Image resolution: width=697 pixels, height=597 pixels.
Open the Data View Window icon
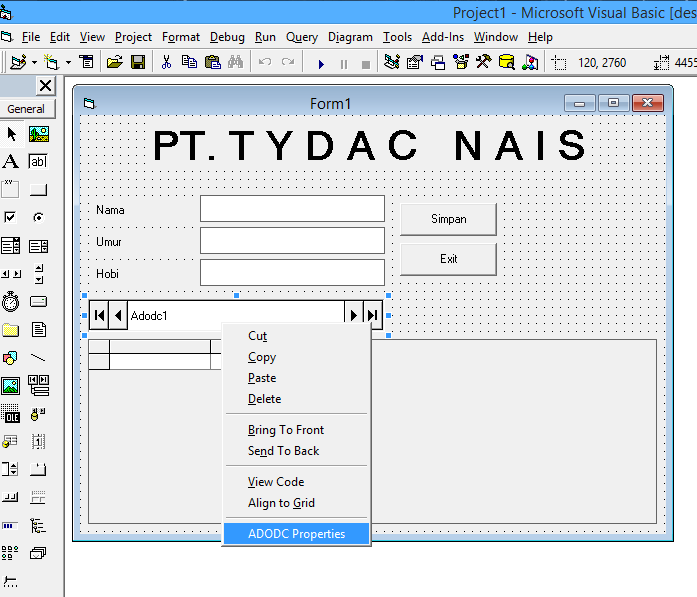coord(507,62)
